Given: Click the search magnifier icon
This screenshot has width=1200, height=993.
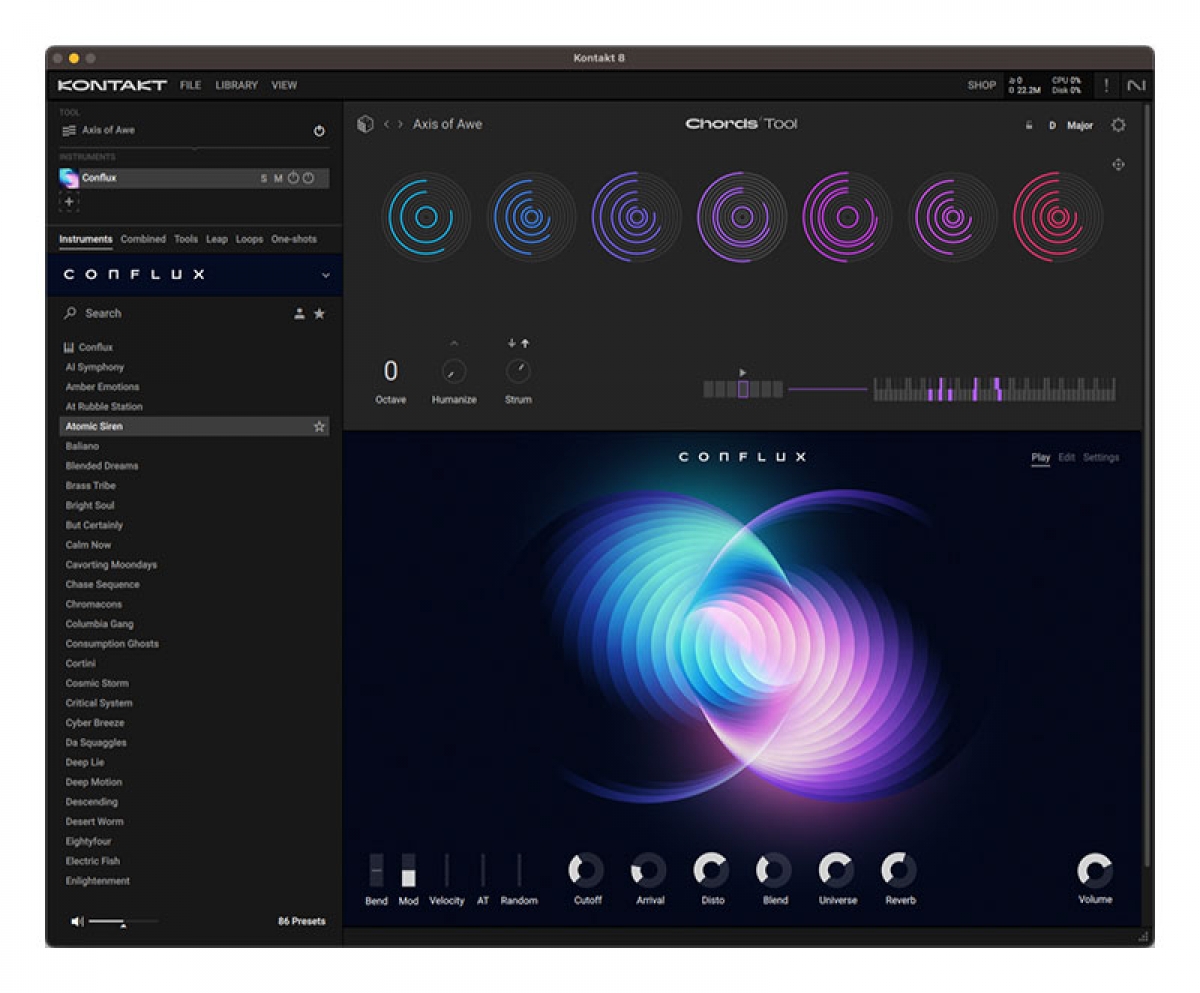Looking at the screenshot, I should point(70,313).
